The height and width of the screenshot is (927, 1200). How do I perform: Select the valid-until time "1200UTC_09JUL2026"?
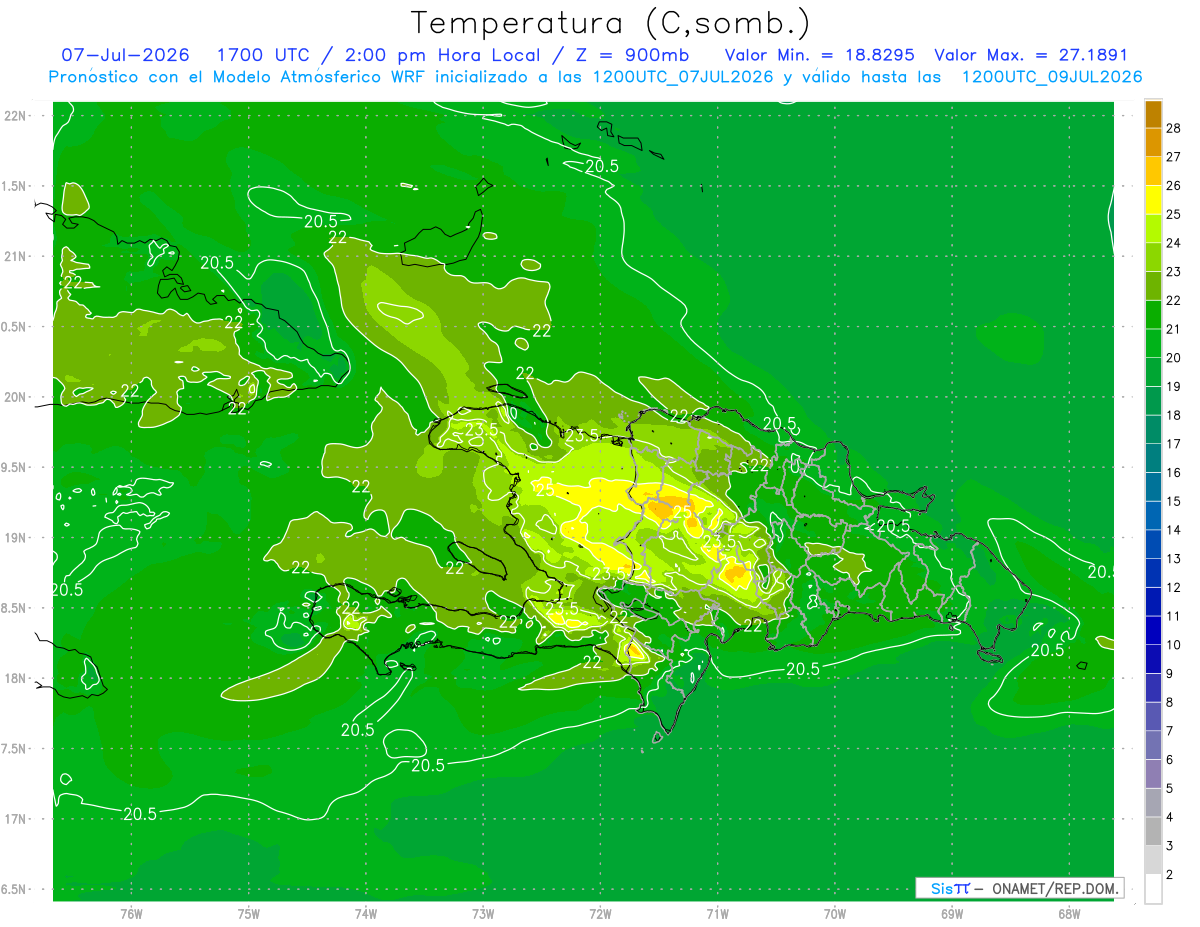click(1052, 77)
